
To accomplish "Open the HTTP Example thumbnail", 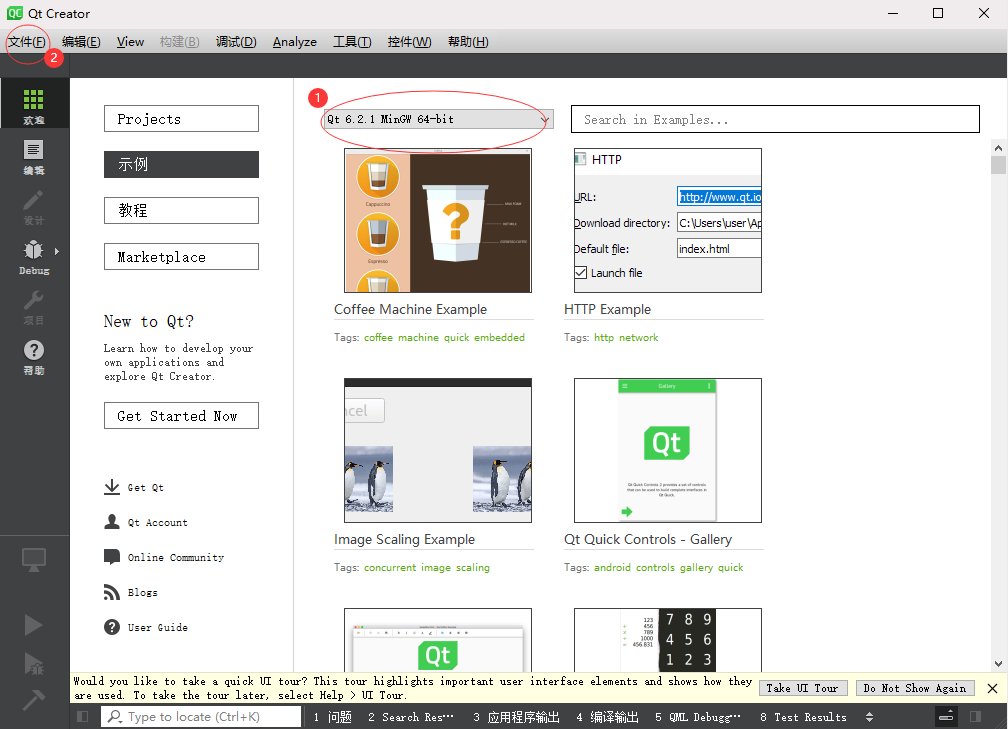I will click(x=668, y=220).
